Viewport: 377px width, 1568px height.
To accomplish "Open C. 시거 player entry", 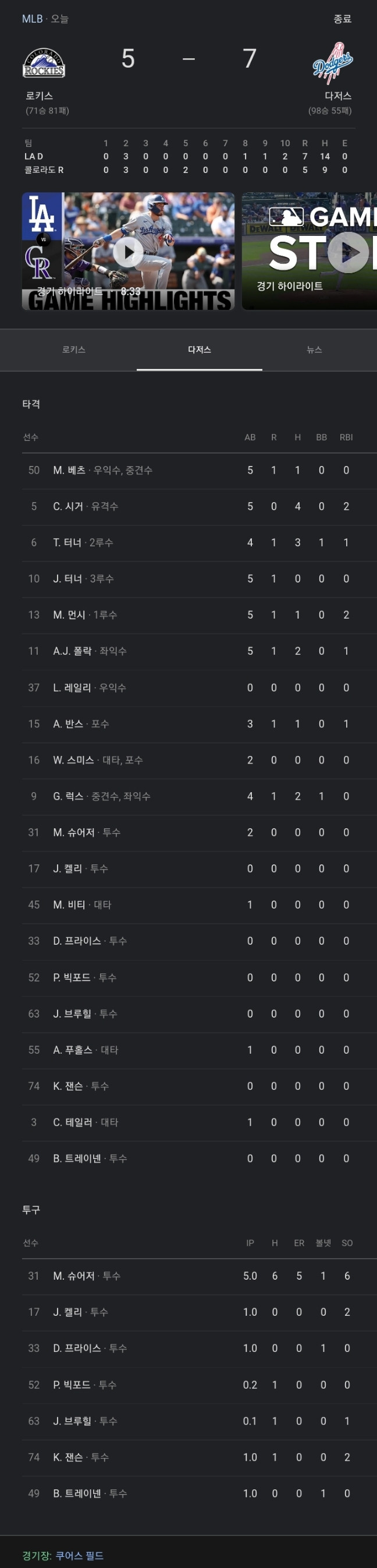I will pyautogui.click(x=188, y=506).
